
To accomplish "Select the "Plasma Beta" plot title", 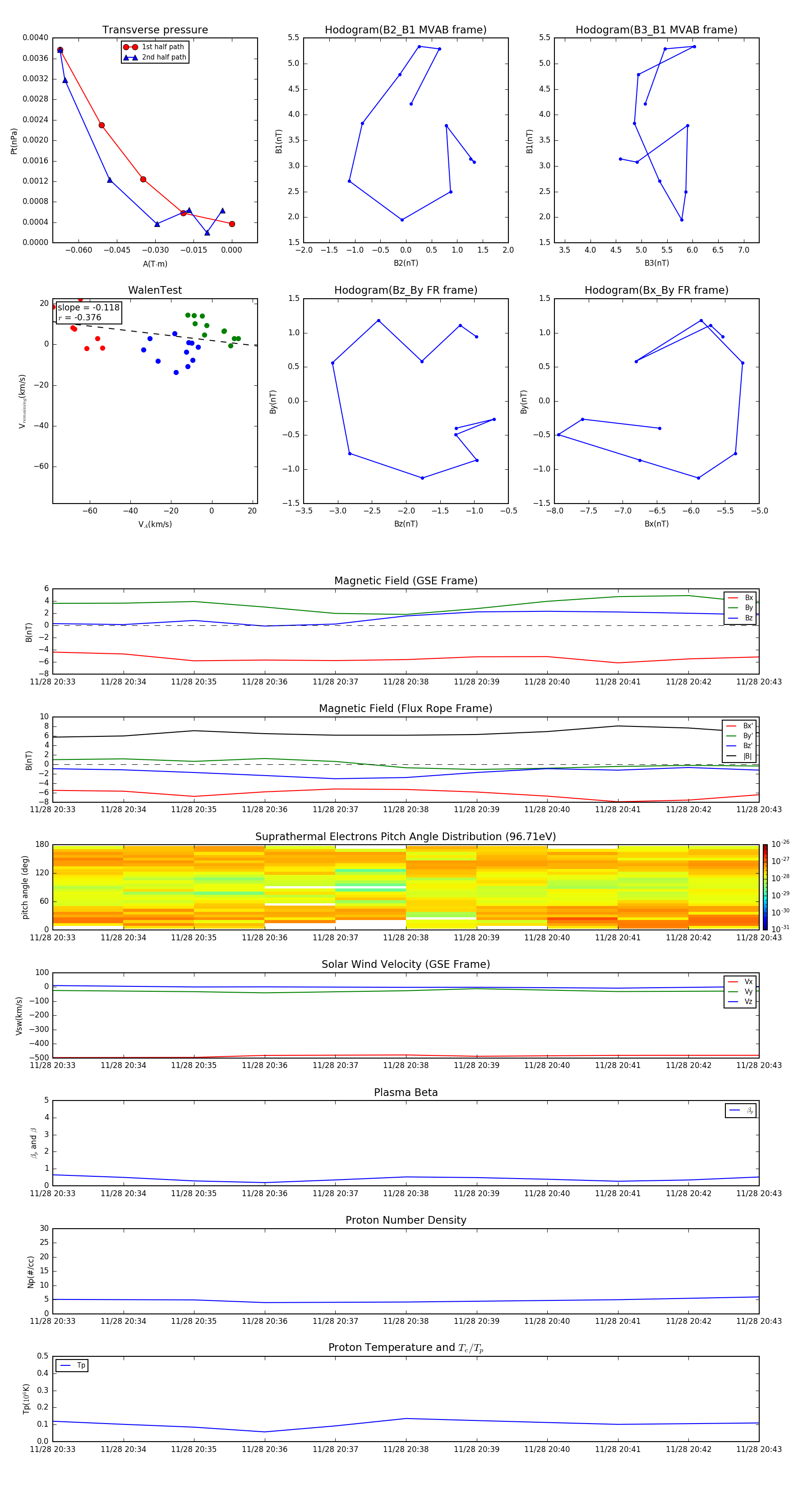I will click(x=406, y=1092).
